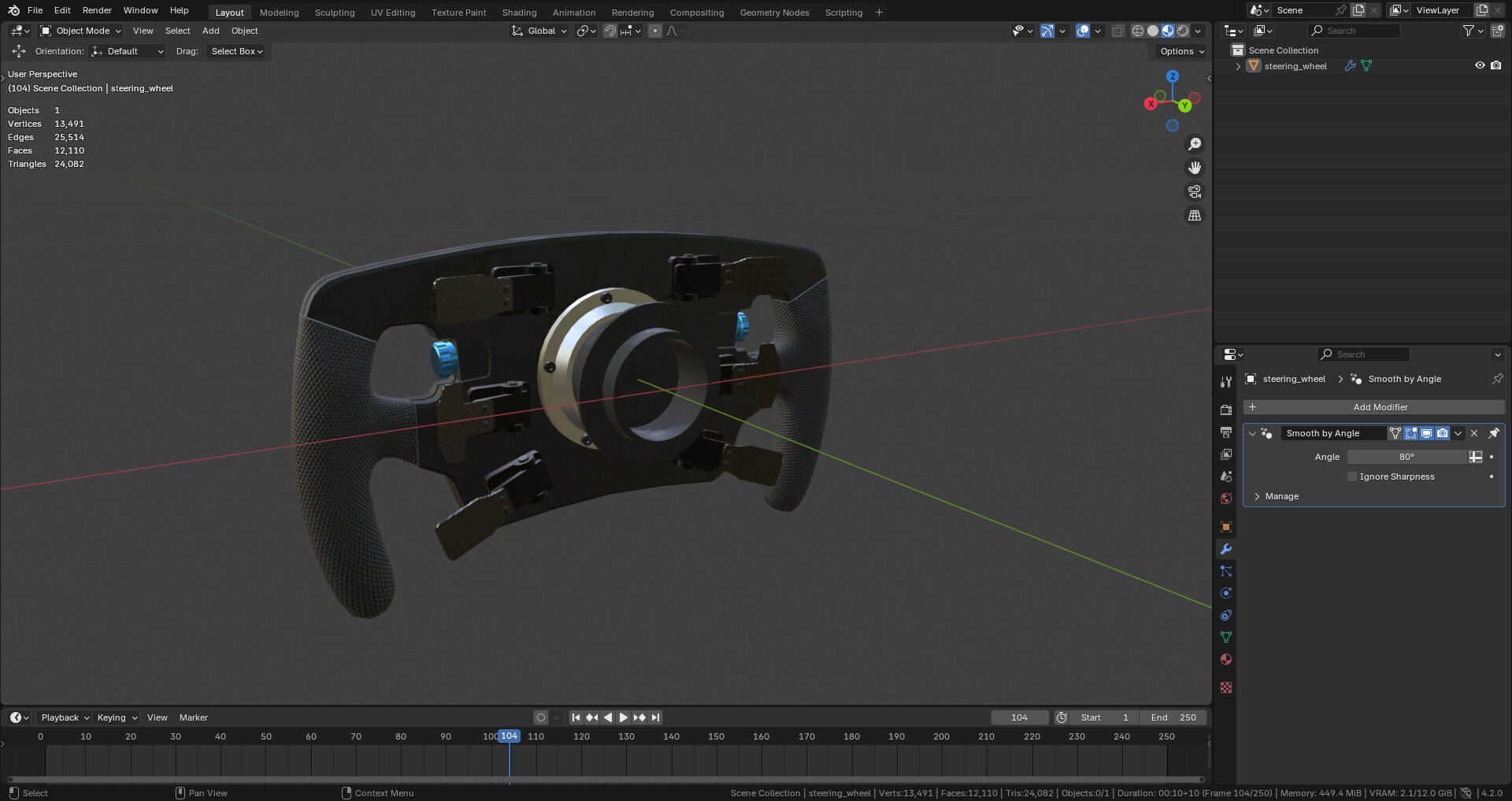Open the Render menu
Screen dimensions: 1512x801
point(97,10)
